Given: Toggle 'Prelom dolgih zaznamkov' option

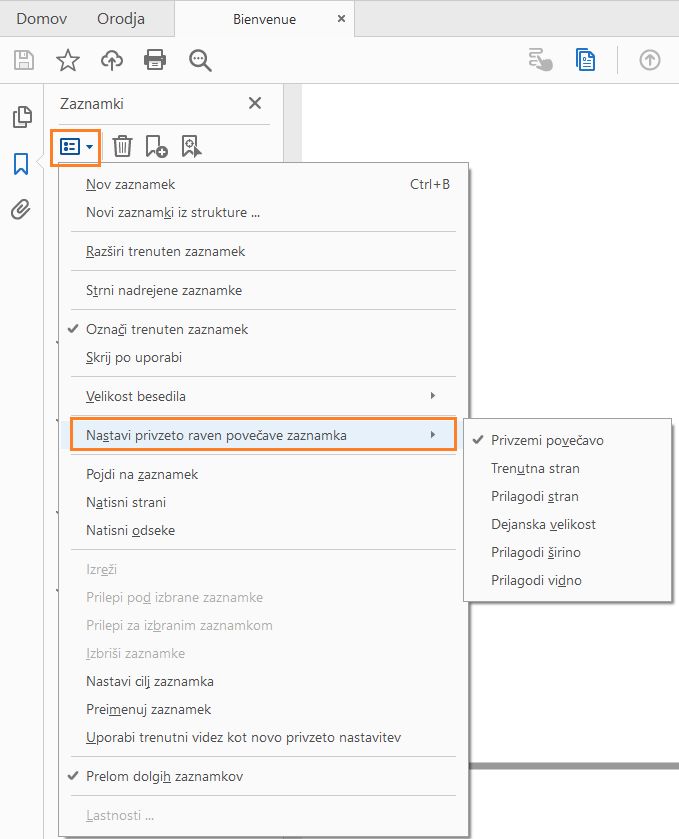Looking at the screenshot, I should 164,776.
